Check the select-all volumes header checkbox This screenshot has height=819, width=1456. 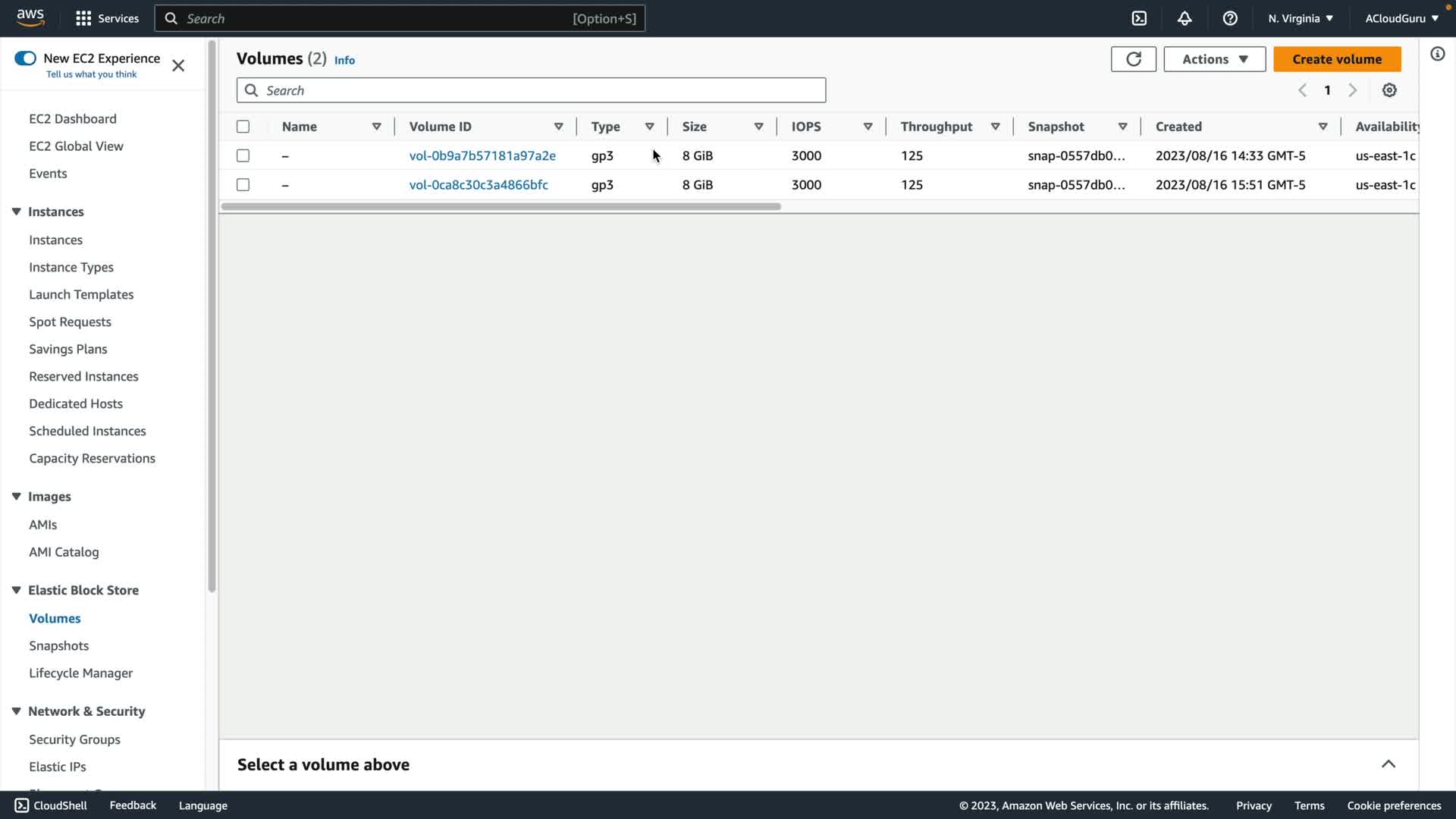[243, 127]
